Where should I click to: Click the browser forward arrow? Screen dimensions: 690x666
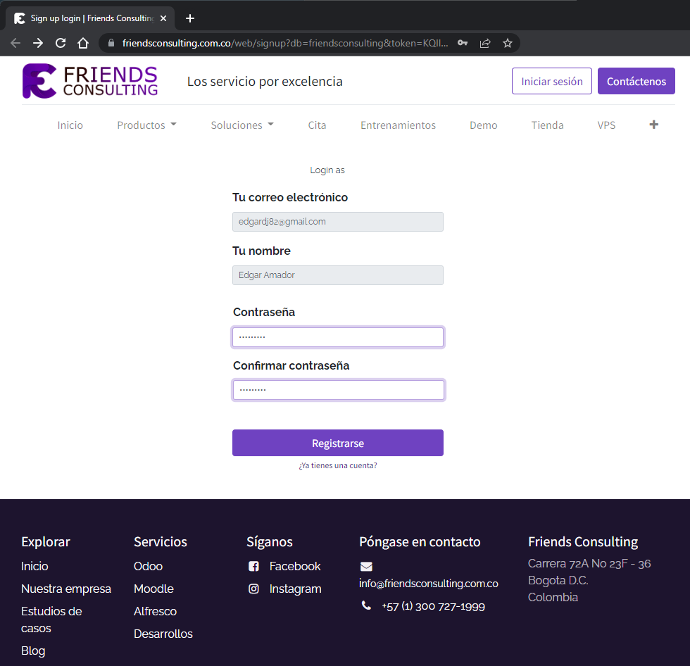point(37,43)
